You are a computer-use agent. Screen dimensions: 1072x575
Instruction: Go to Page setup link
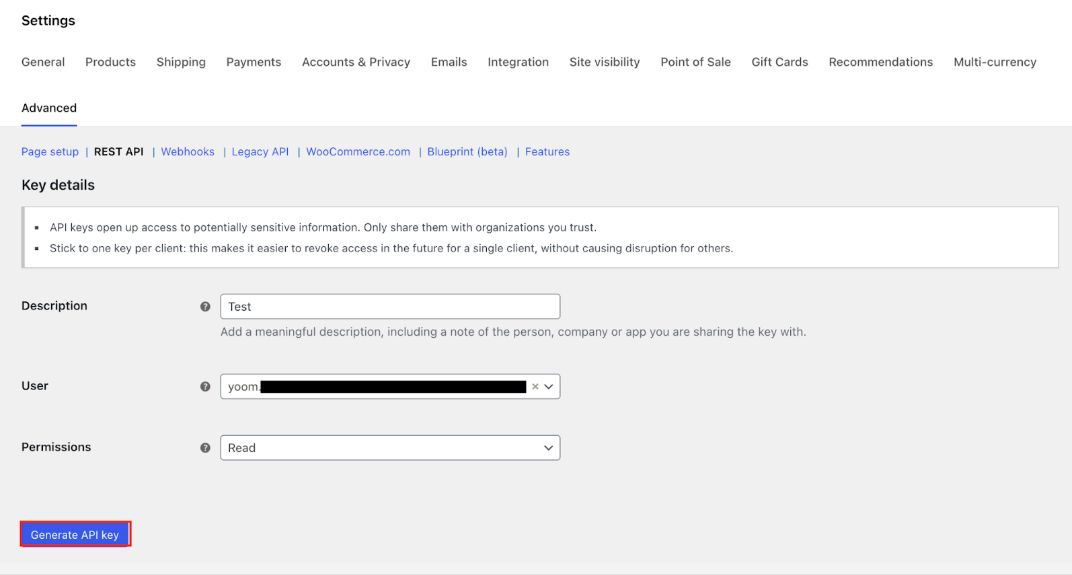pos(50,152)
